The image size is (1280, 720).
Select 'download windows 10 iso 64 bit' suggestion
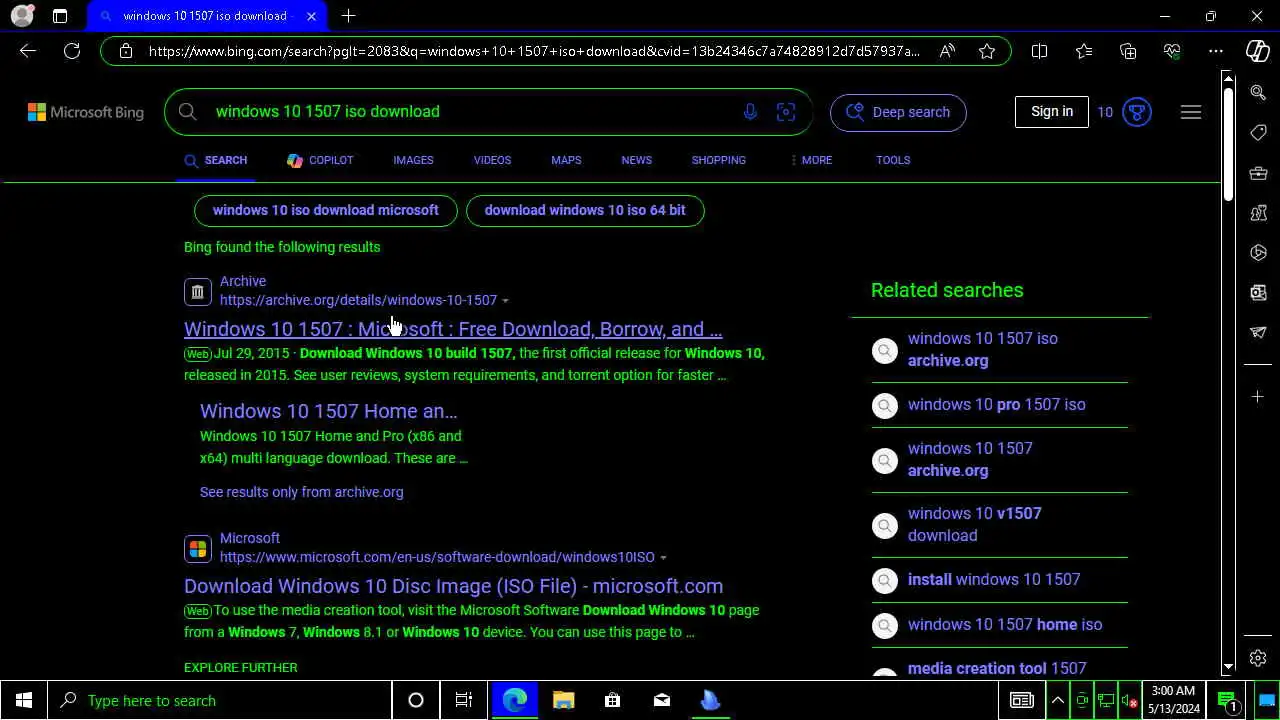click(x=585, y=211)
